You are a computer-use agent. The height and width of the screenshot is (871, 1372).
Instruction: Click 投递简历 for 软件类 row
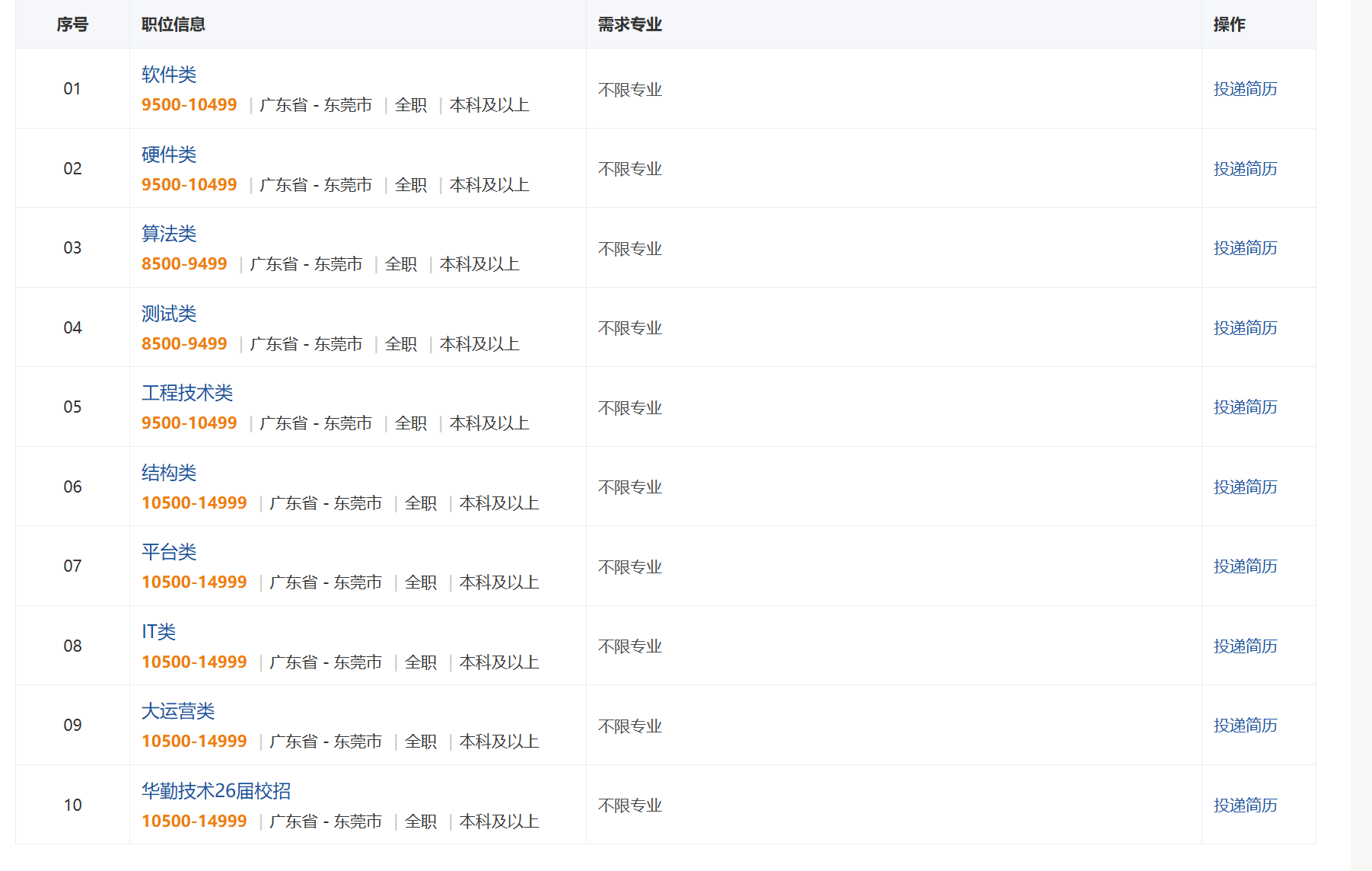click(1245, 89)
